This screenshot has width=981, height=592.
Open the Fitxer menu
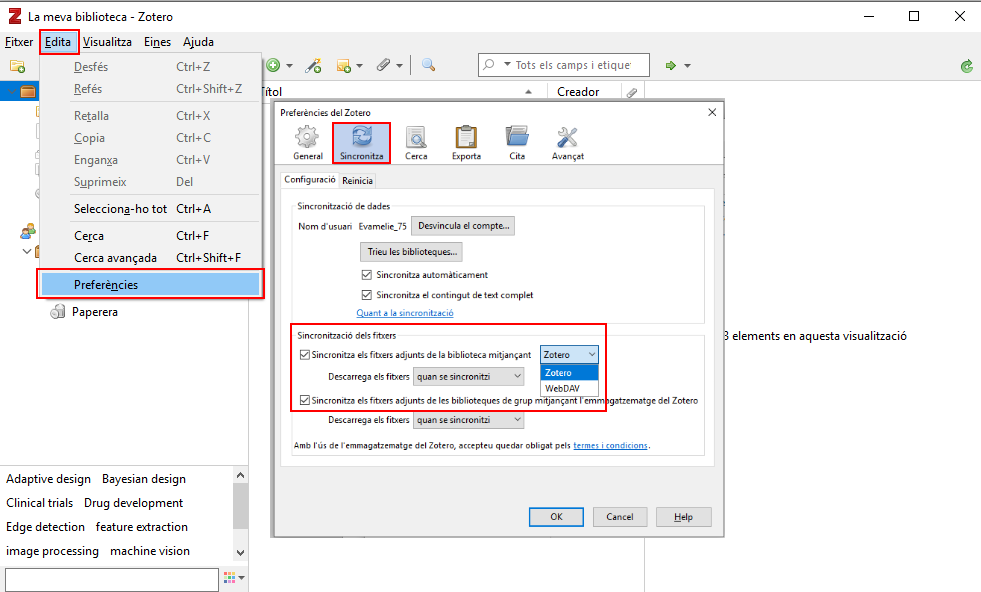click(x=19, y=42)
